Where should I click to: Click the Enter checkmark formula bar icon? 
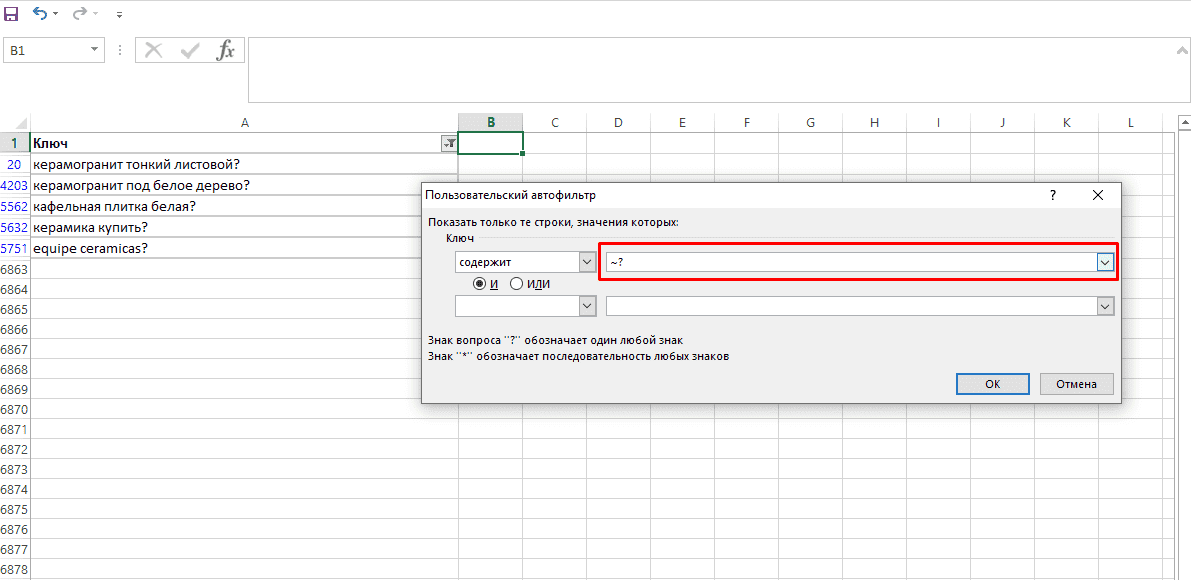(x=190, y=51)
